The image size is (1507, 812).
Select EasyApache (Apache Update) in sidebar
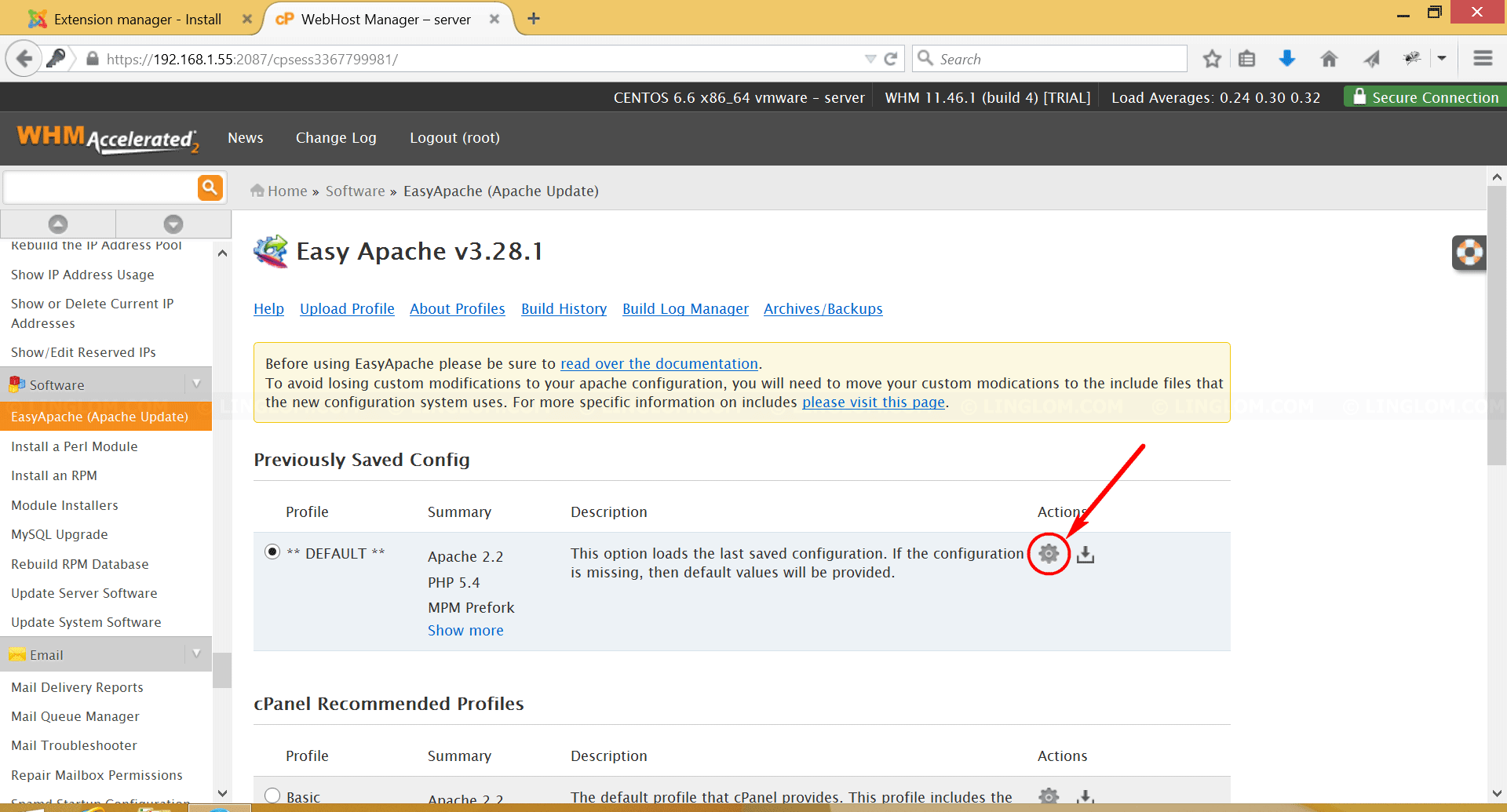(x=106, y=417)
